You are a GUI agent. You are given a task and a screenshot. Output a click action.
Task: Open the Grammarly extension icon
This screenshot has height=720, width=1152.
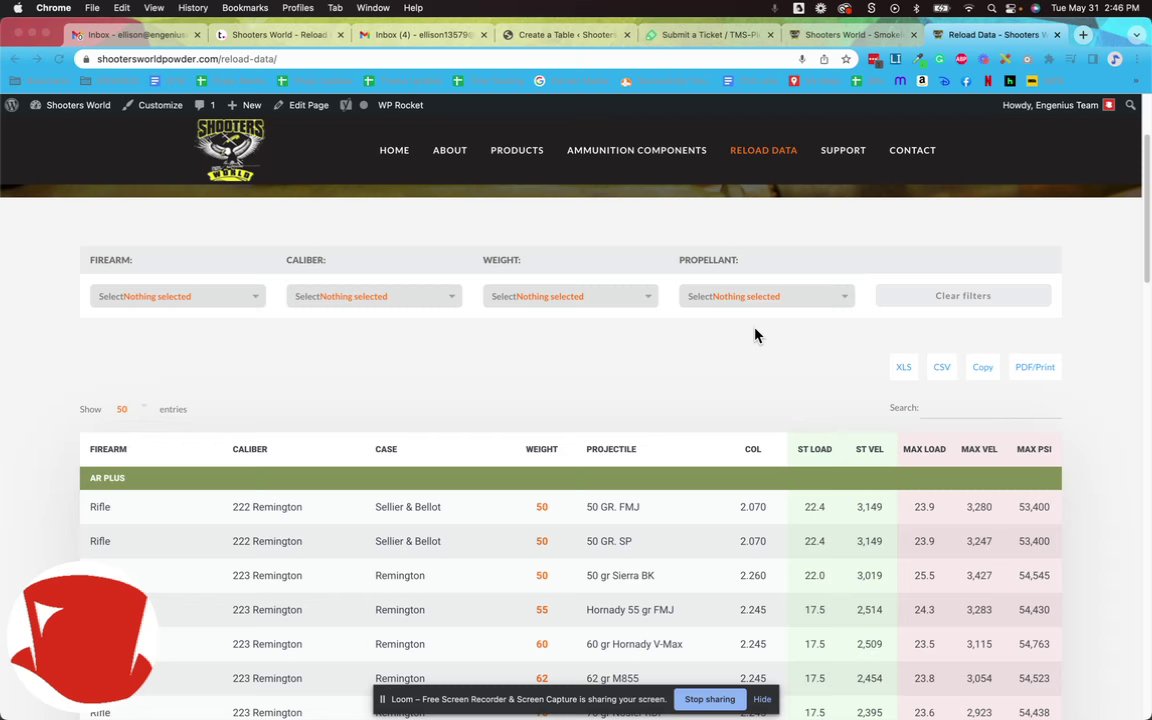(x=940, y=59)
